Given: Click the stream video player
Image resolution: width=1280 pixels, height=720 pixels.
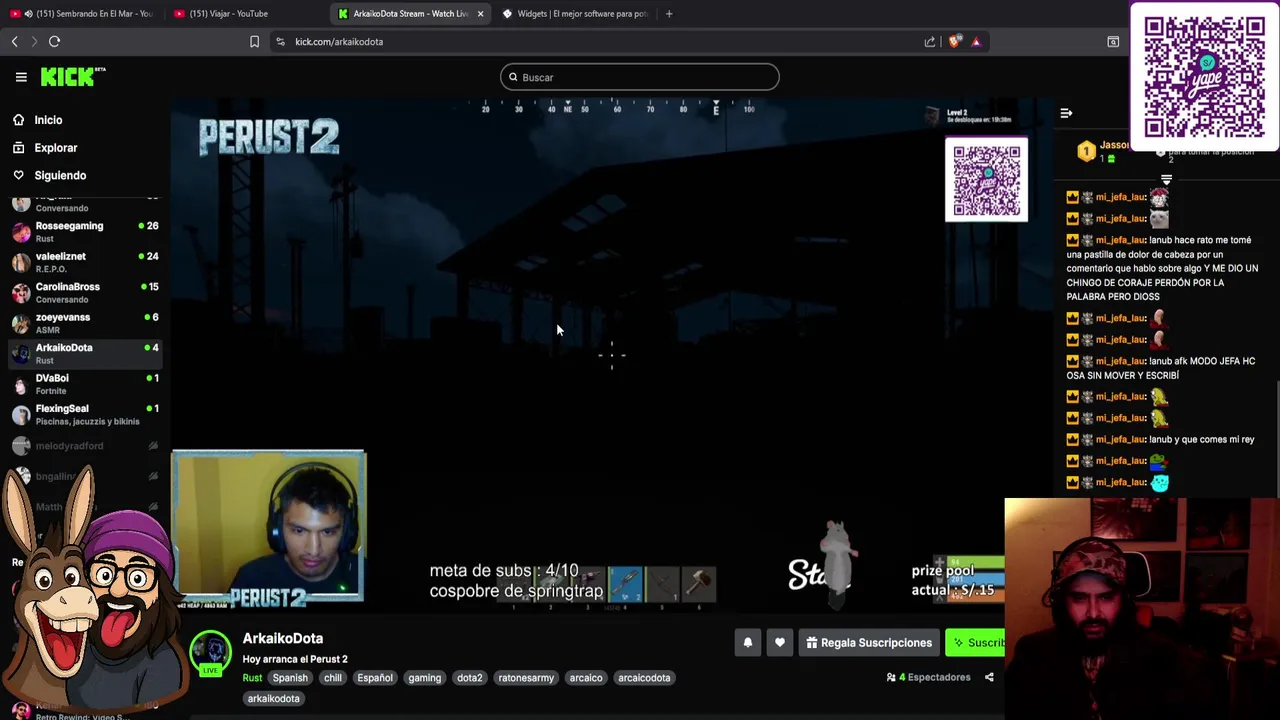Looking at the screenshot, I should (610, 355).
